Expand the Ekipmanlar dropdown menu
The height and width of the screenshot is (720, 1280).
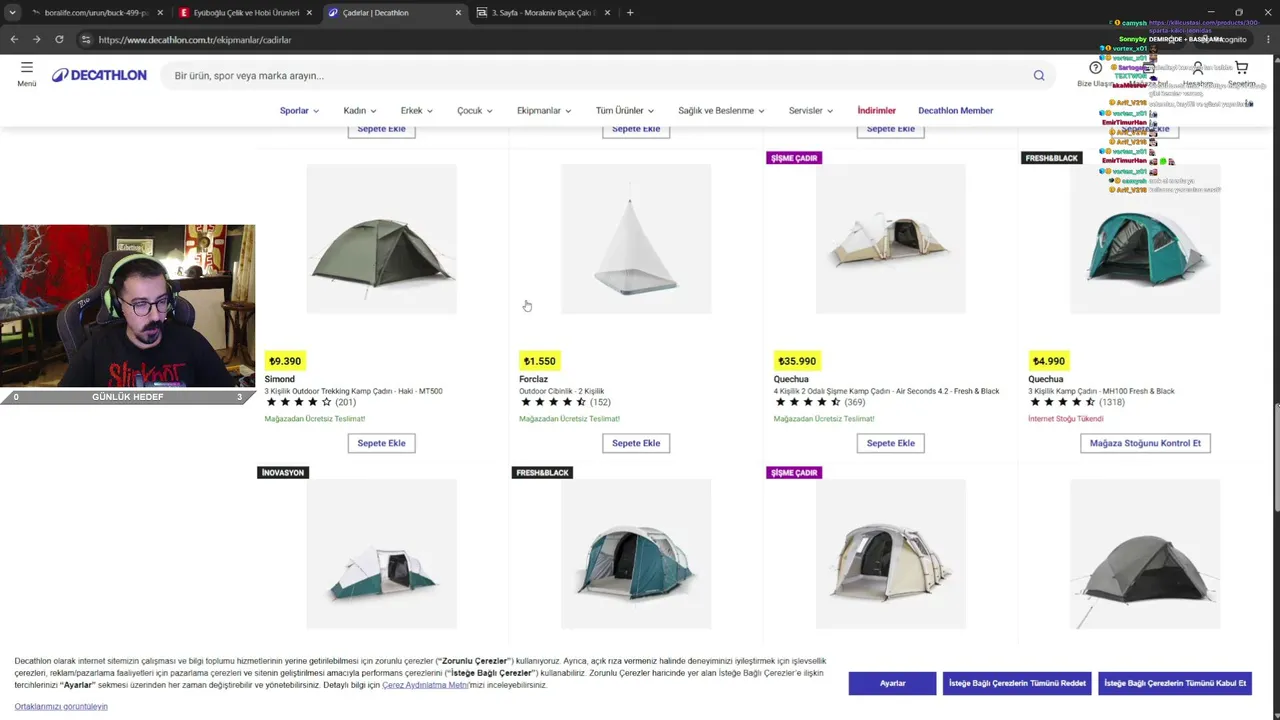544,110
